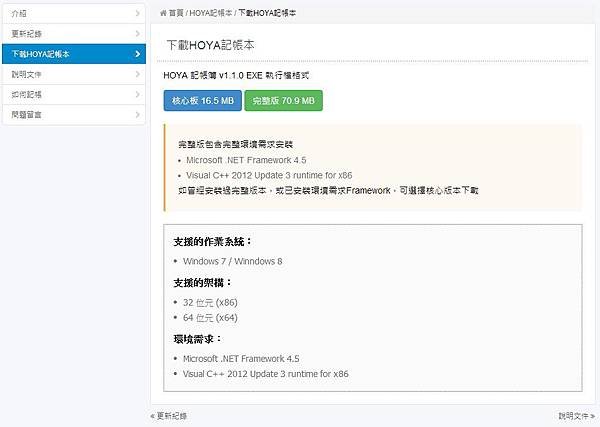Click the 環境需求 heading
600x427 pixels.
click(x=197, y=339)
